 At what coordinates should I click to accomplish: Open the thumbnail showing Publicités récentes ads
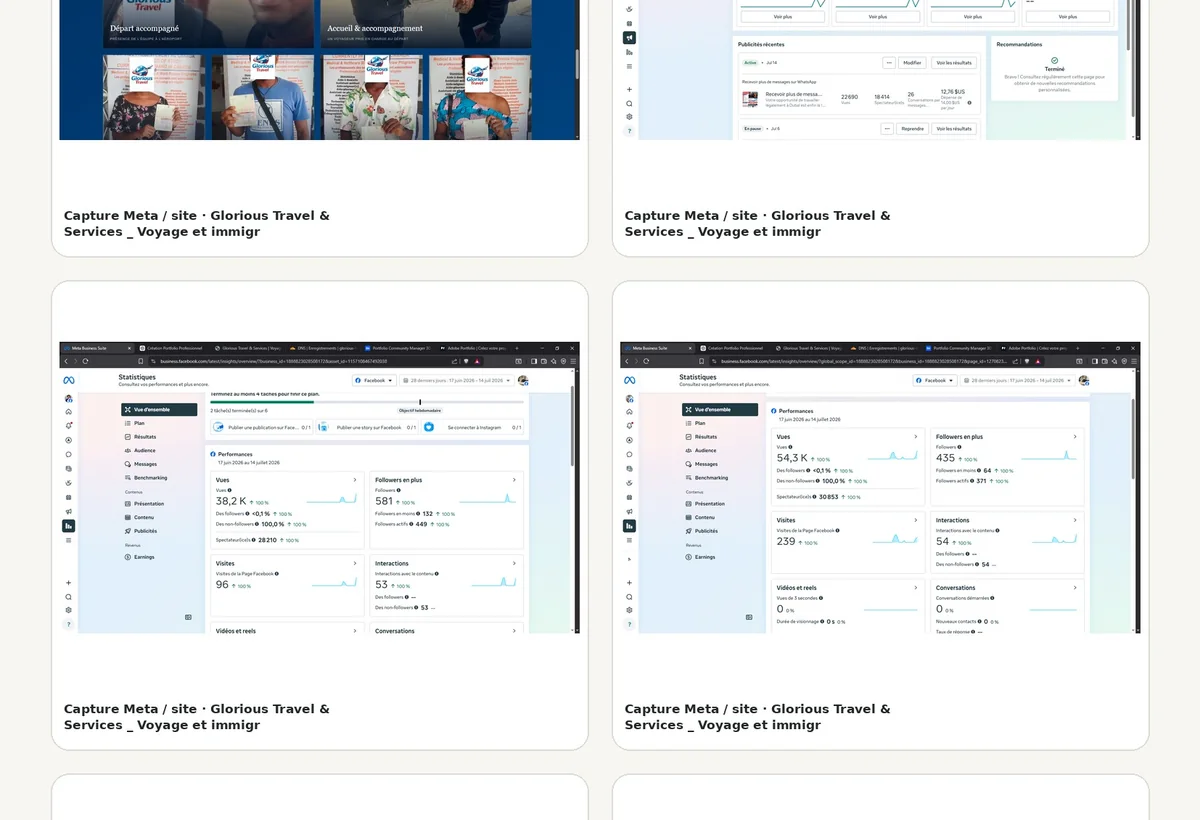click(x=880, y=70)
